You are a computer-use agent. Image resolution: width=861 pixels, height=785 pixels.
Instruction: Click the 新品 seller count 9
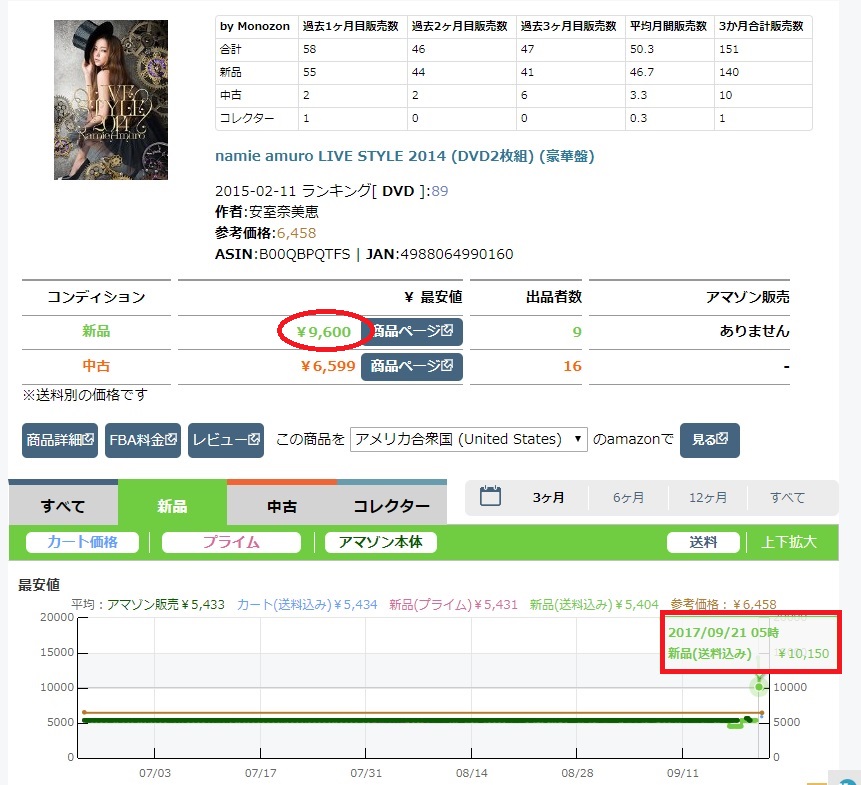click(x=577, y=332)
